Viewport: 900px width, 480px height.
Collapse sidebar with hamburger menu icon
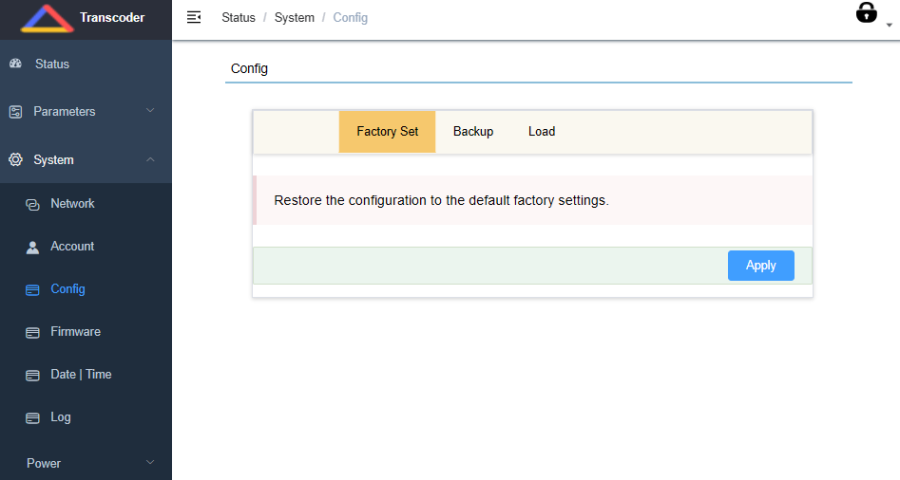click(194, 17)
